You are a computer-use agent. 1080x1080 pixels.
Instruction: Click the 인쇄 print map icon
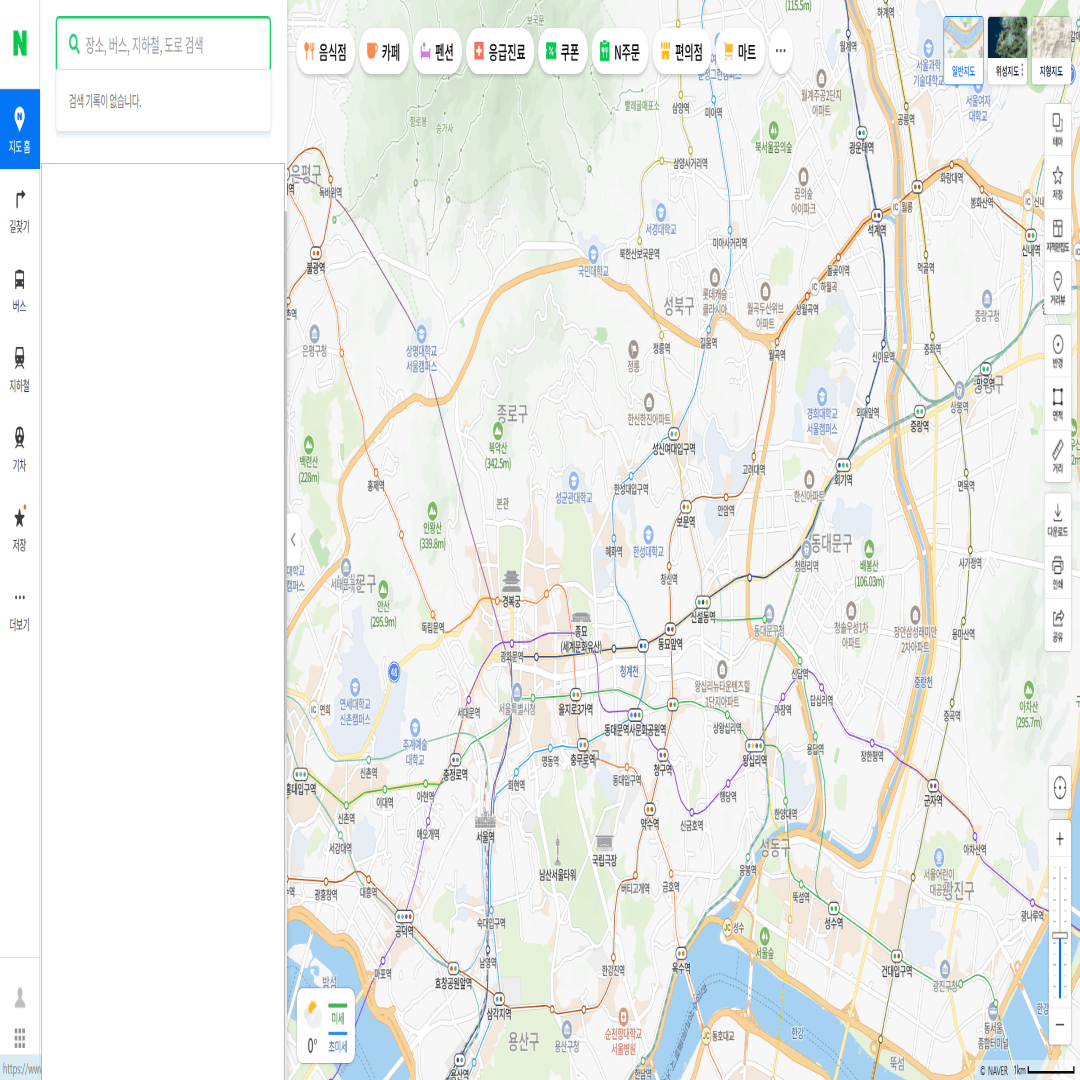pyautogui.click(x=1057, y=572)
